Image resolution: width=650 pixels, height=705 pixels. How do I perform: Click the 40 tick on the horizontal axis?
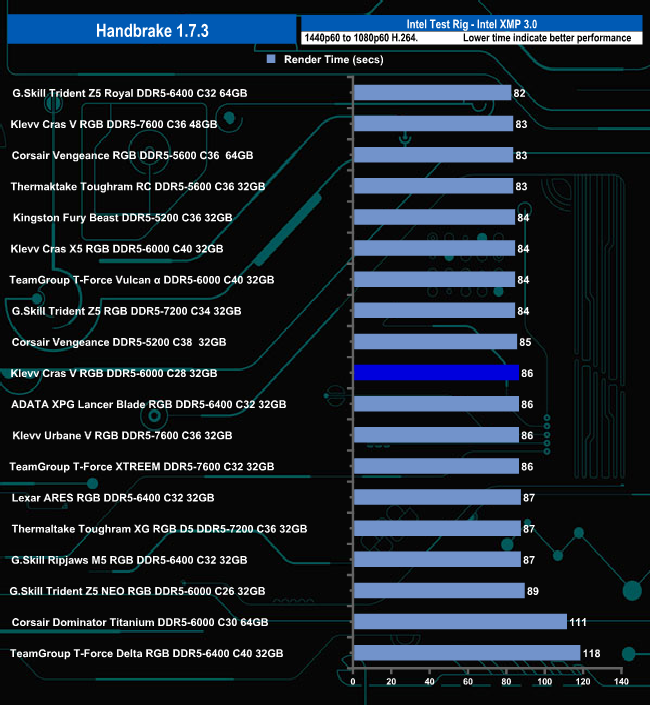coord(429,682)
